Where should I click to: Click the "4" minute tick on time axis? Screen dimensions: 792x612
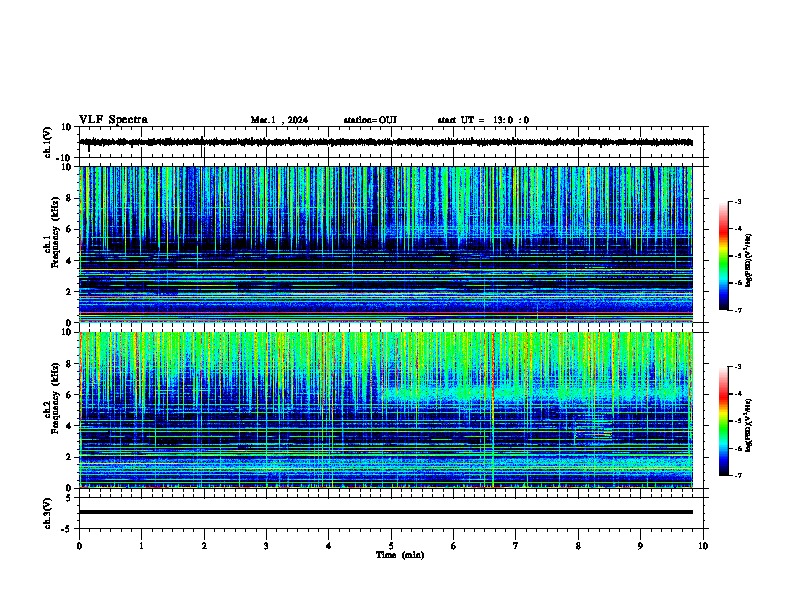pos(329,546)
